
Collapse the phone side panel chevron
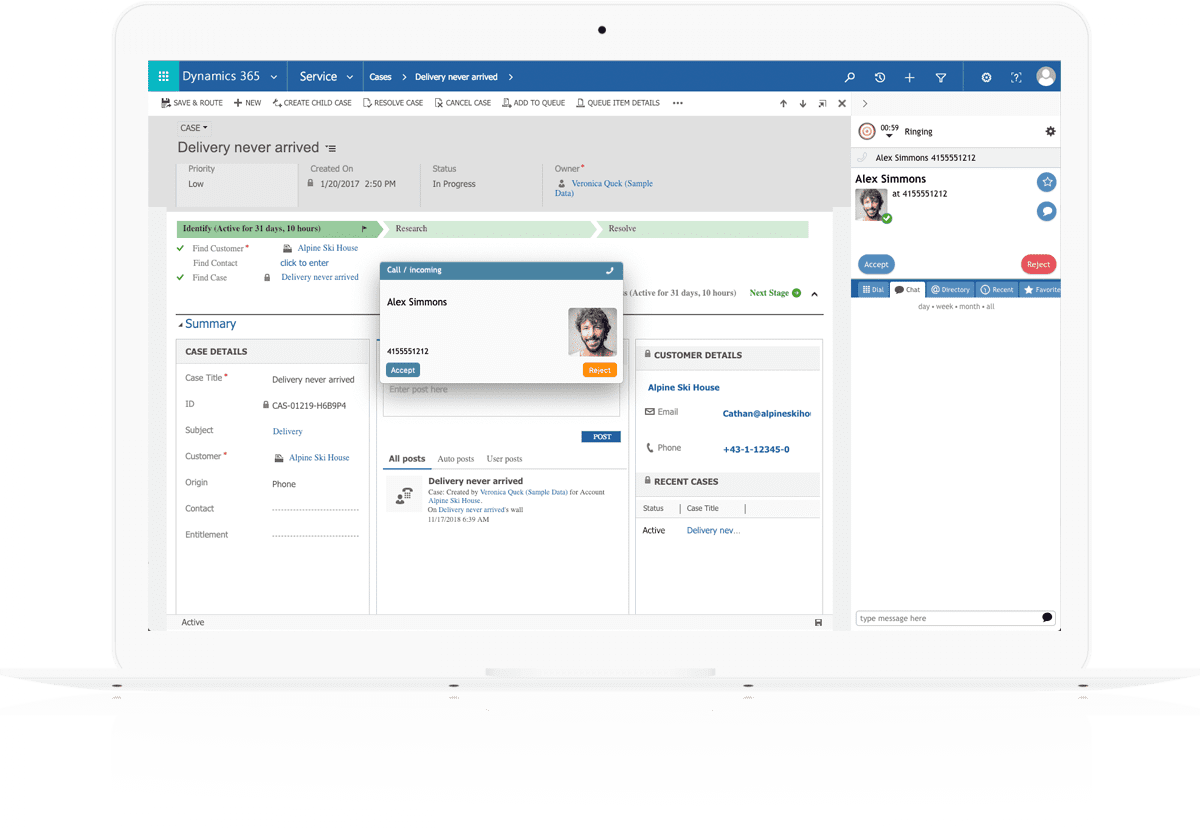[865, 103]
